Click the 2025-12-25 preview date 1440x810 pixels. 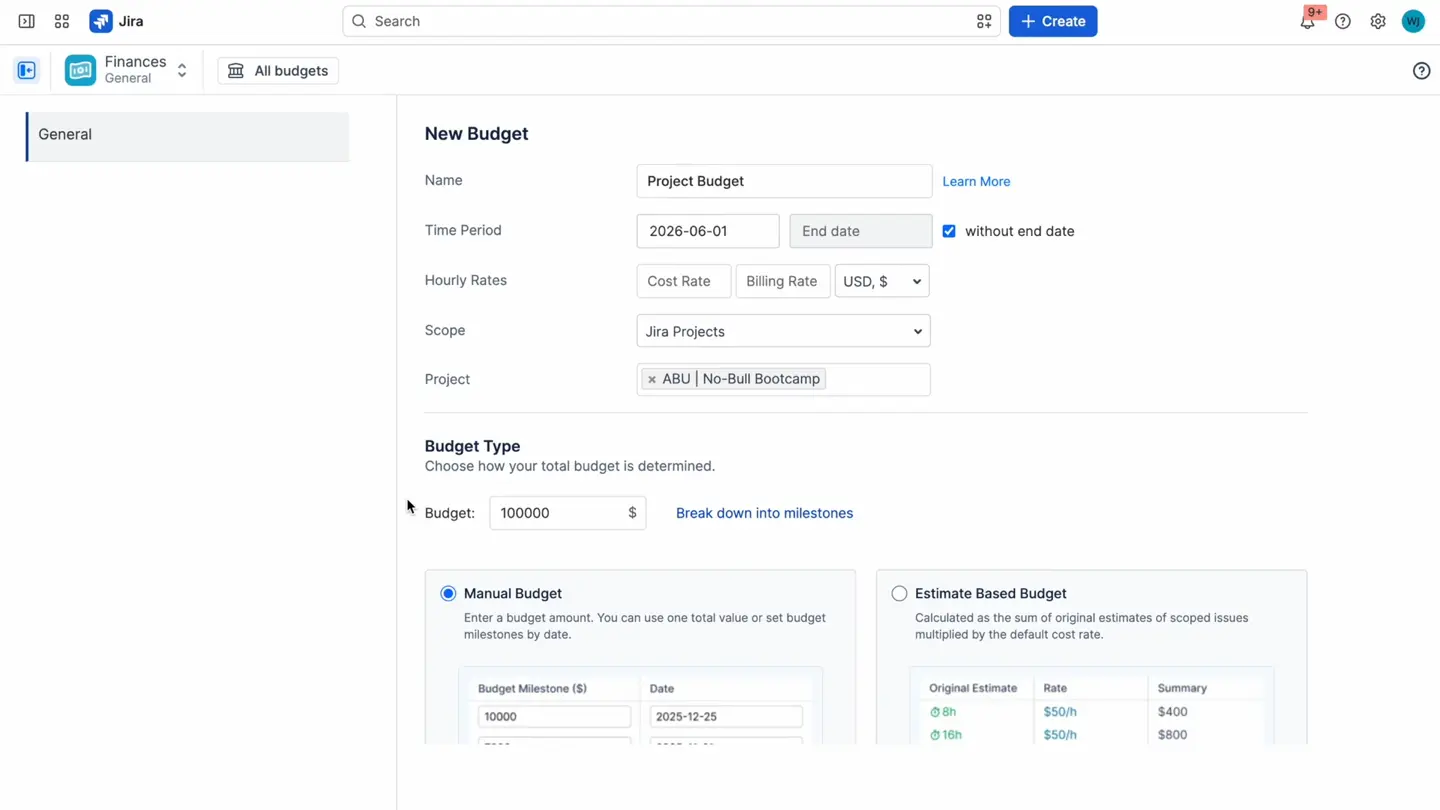(x=726, y=716)
